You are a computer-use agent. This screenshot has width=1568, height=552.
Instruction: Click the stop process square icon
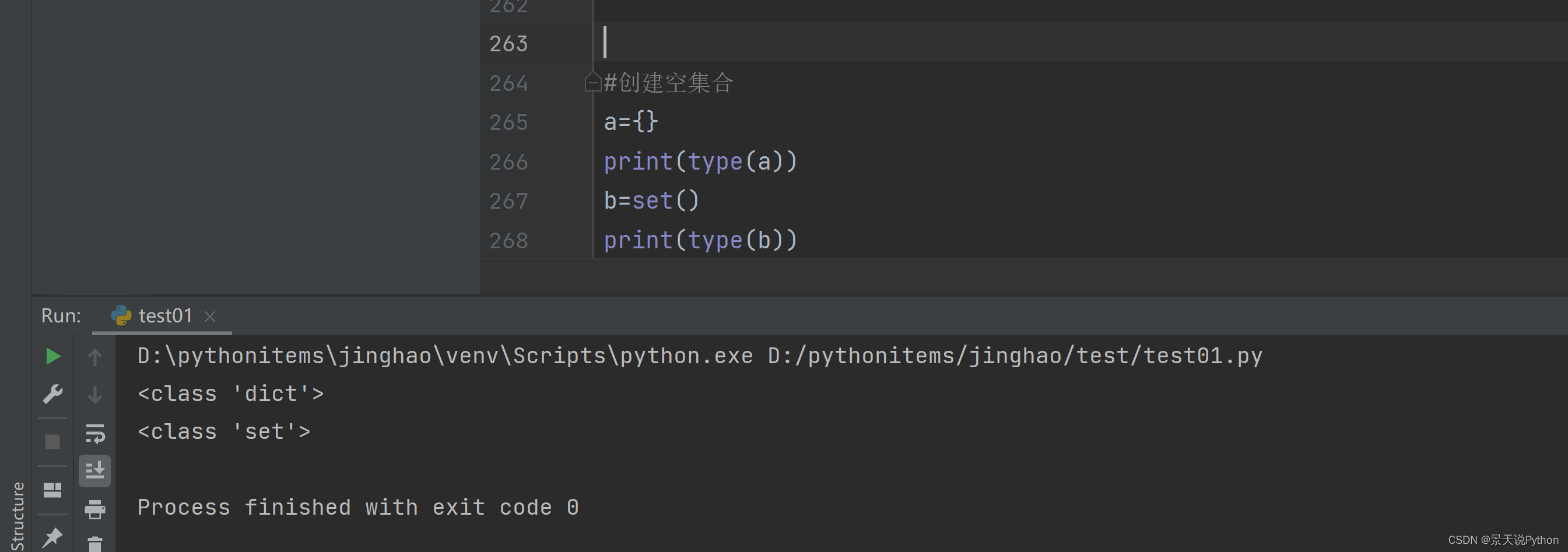pos(53,442)
